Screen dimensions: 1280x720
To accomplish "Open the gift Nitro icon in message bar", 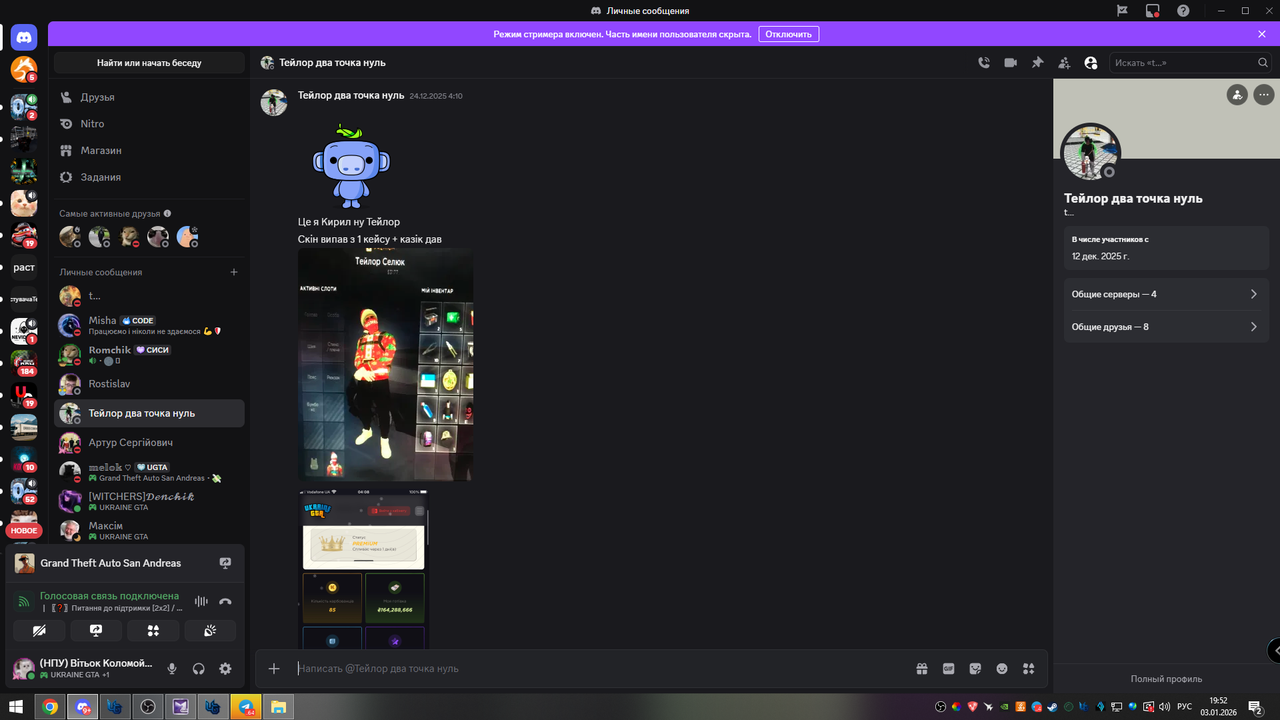I will [x=922, y=669].
